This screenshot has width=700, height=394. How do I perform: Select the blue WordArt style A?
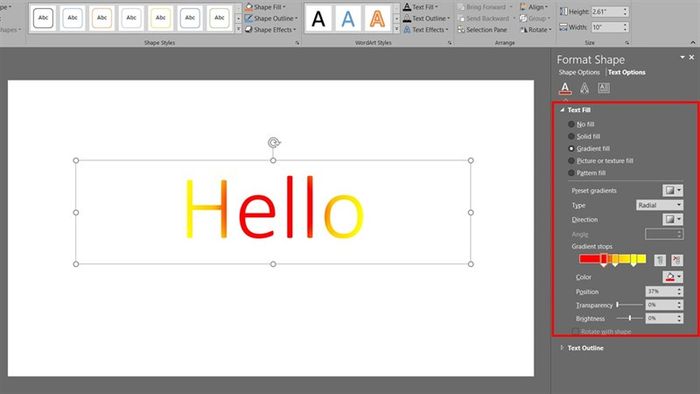pos(348,19)
